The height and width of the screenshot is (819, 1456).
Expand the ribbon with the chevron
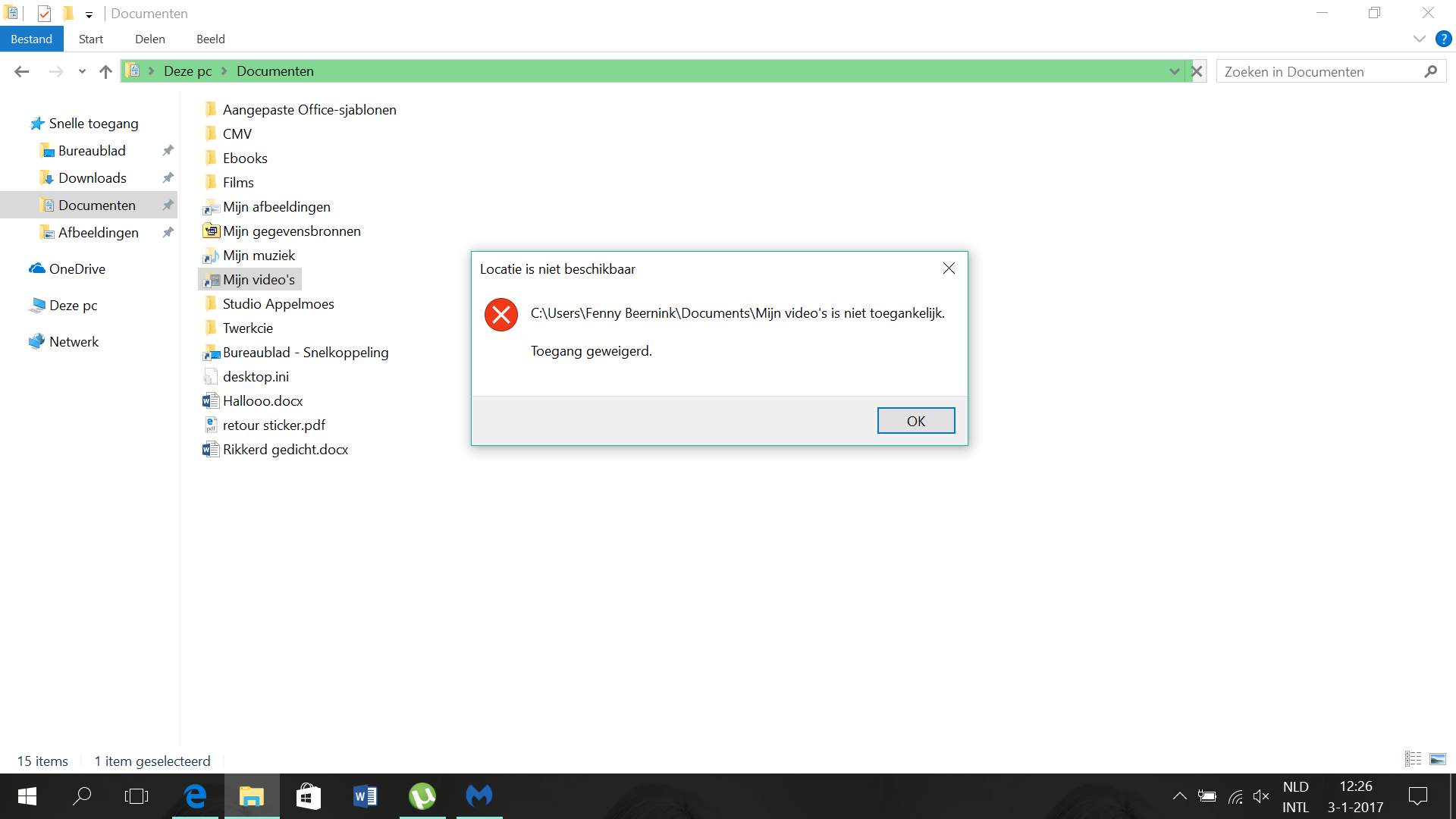[1419, 39]
